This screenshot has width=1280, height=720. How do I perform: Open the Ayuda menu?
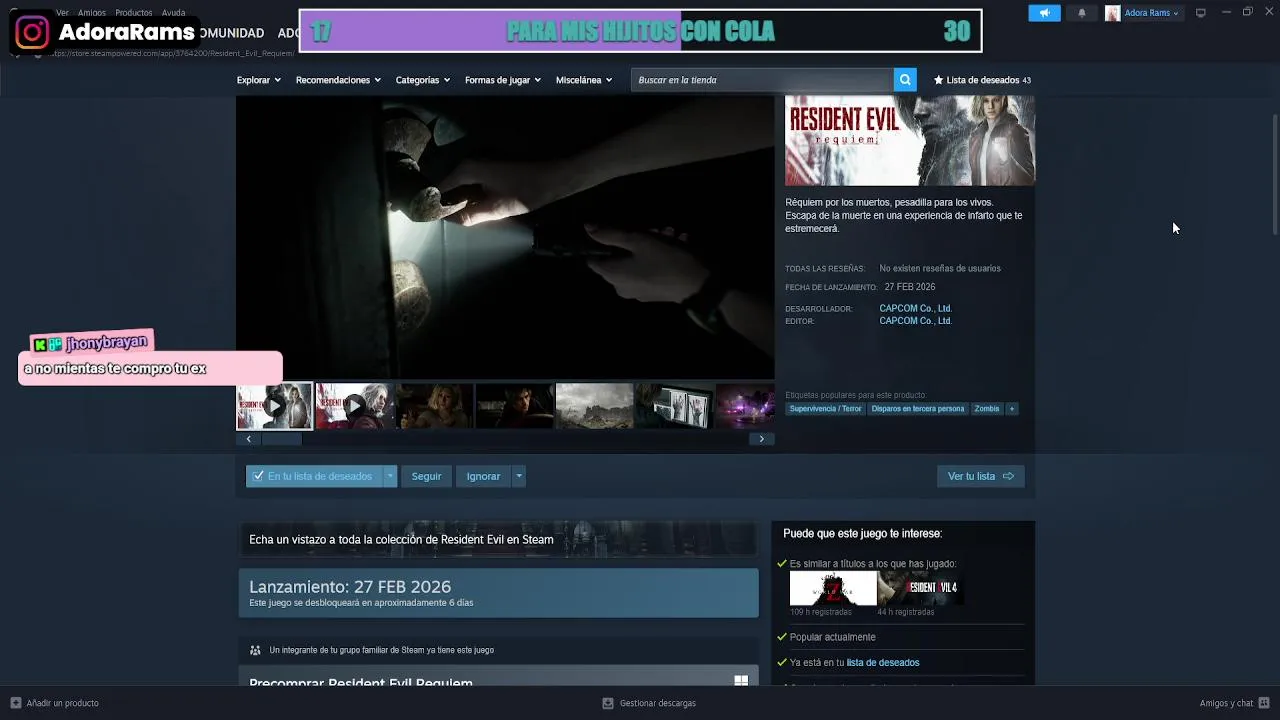tap(173, 13)
